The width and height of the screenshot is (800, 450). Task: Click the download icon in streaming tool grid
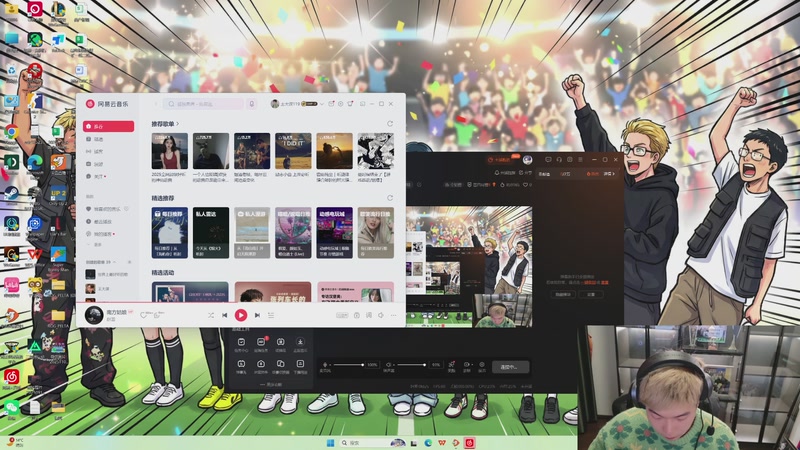click(x=301, y=342)
